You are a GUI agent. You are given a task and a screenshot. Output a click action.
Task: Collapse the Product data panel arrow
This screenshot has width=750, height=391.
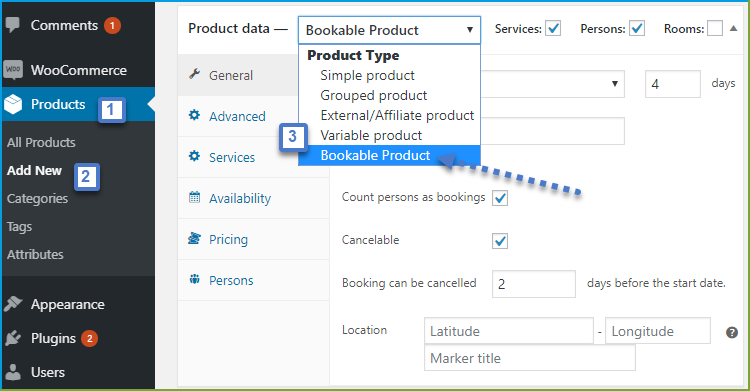(x=733, y=29)
